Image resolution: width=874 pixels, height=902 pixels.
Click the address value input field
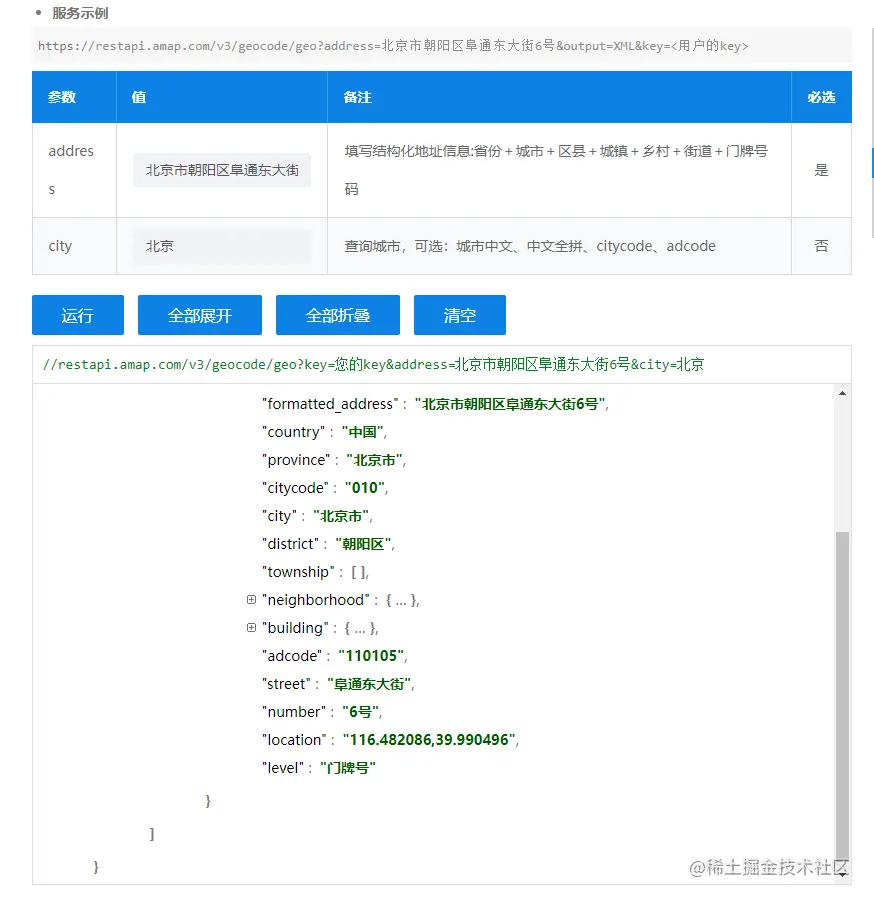222,170
